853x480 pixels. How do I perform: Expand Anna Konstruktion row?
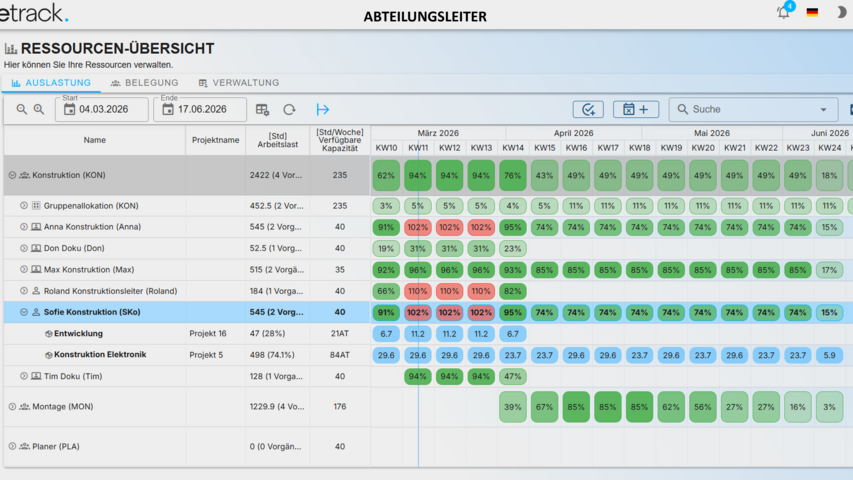point(23,227)
